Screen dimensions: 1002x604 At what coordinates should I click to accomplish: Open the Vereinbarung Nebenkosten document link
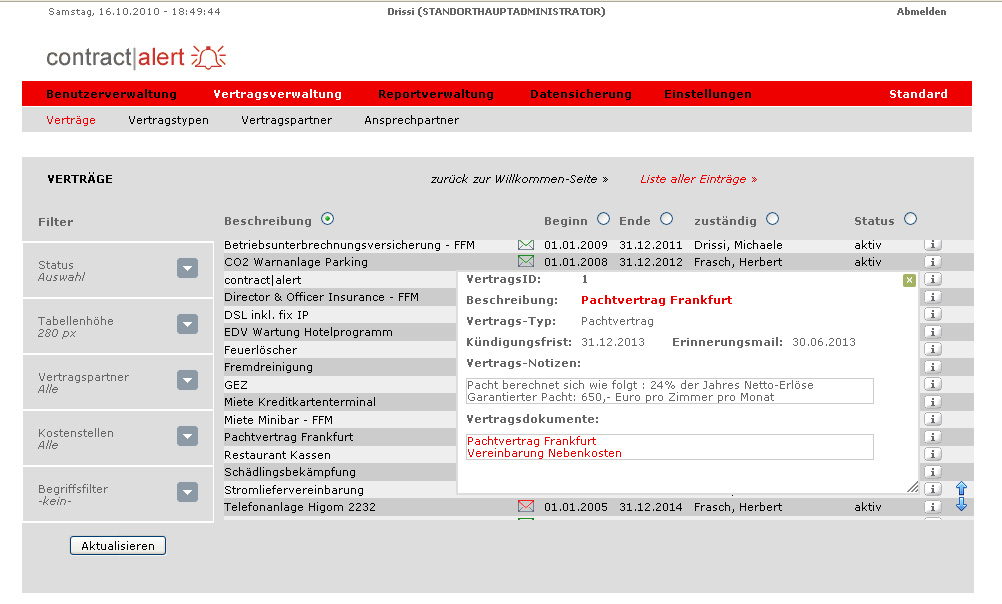[544, 453]
